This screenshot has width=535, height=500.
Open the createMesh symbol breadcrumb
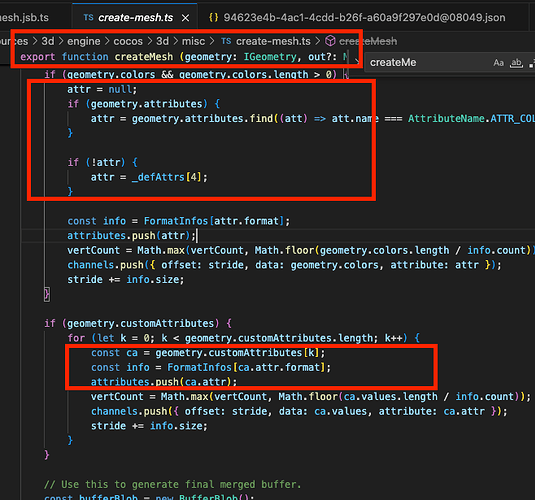tap(368, 41)
